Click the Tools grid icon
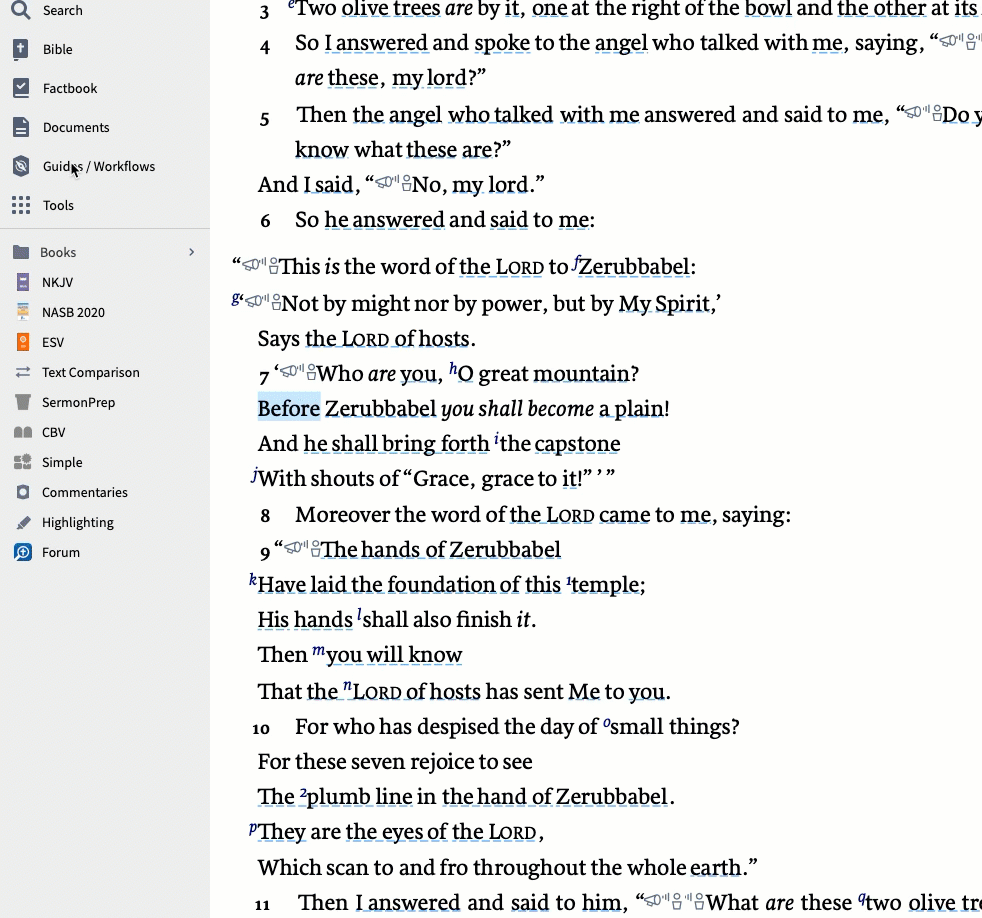 click(x=21, y=205)
